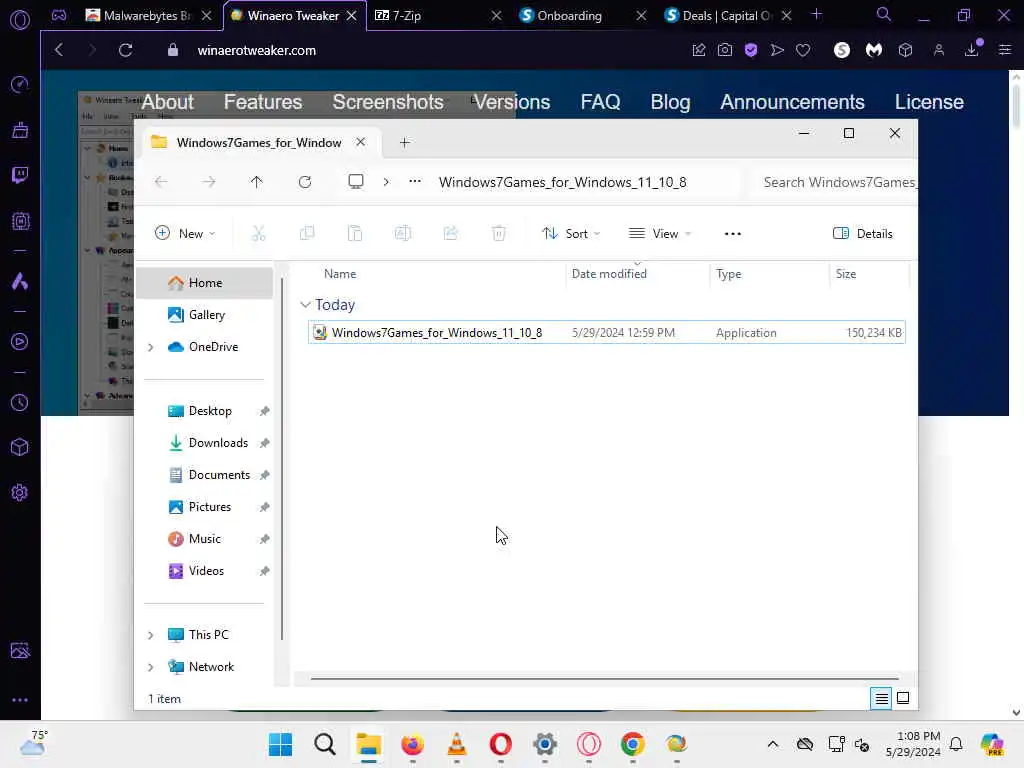The width and height of the screenshot is (1024, 768).
Task: Open the License link on website
Action: (x=929, y=102)
